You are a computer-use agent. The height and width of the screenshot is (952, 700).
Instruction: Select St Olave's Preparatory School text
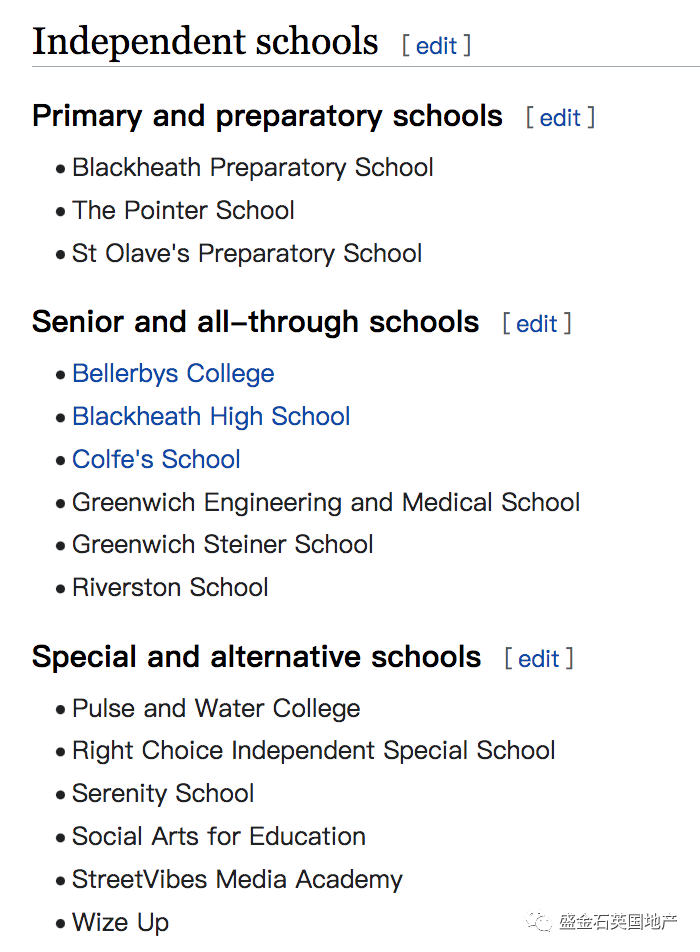(247, 254)
